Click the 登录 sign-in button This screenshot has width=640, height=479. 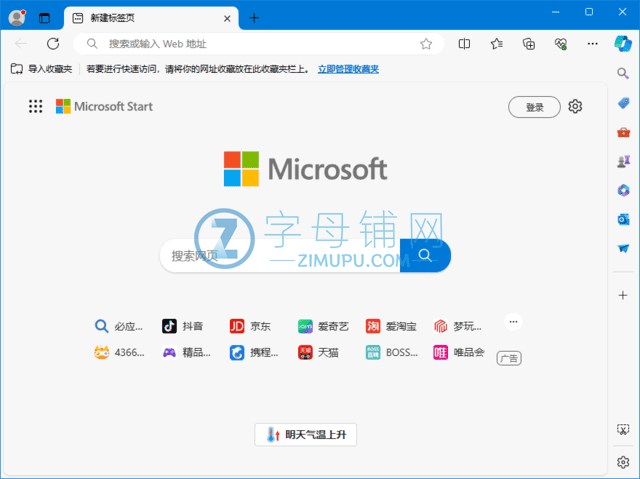(x=534, y=107)
